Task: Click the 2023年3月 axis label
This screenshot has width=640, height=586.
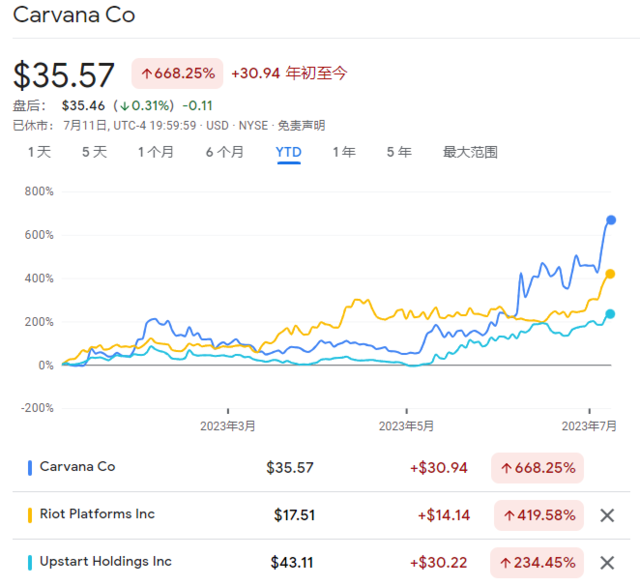Action: tap(228, 426)
